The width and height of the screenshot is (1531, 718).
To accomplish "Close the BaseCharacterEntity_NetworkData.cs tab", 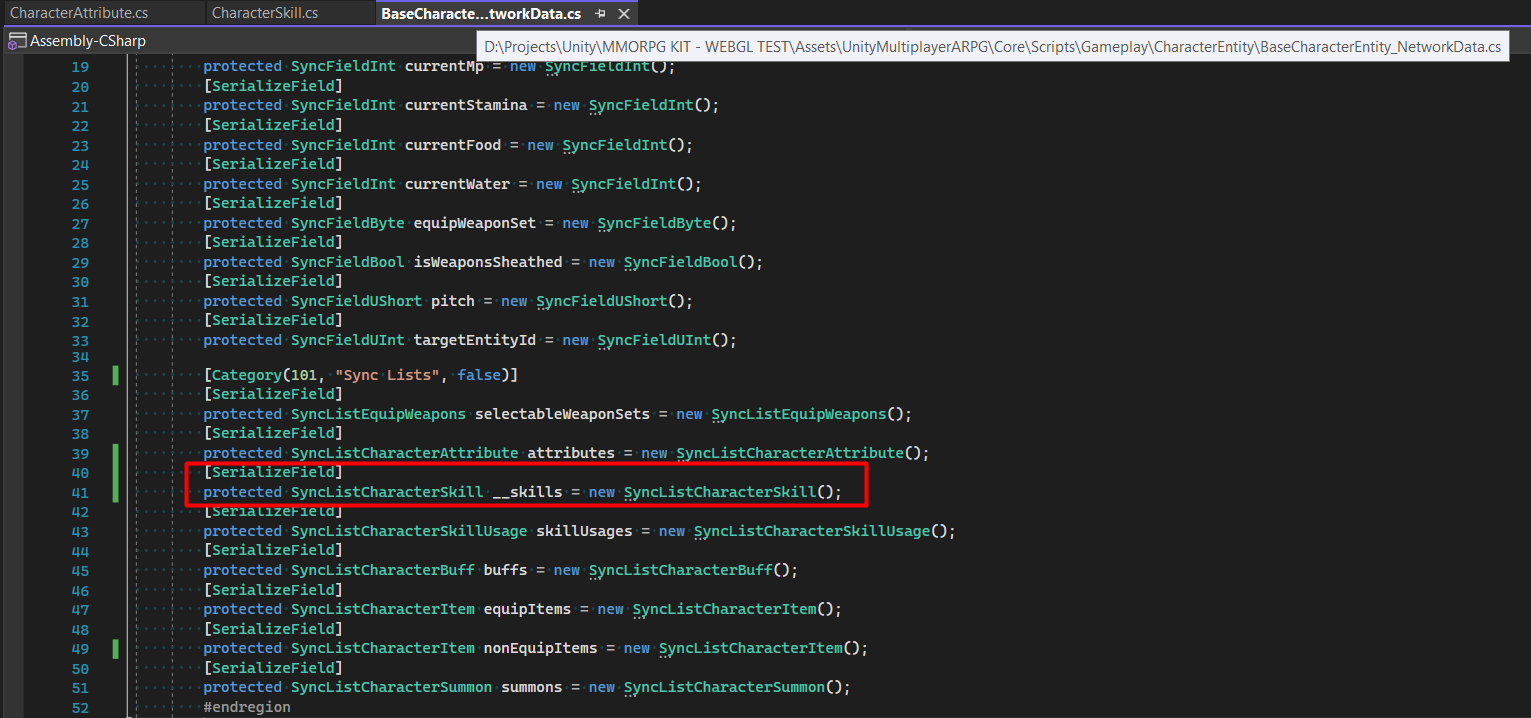I will (624, 14).
